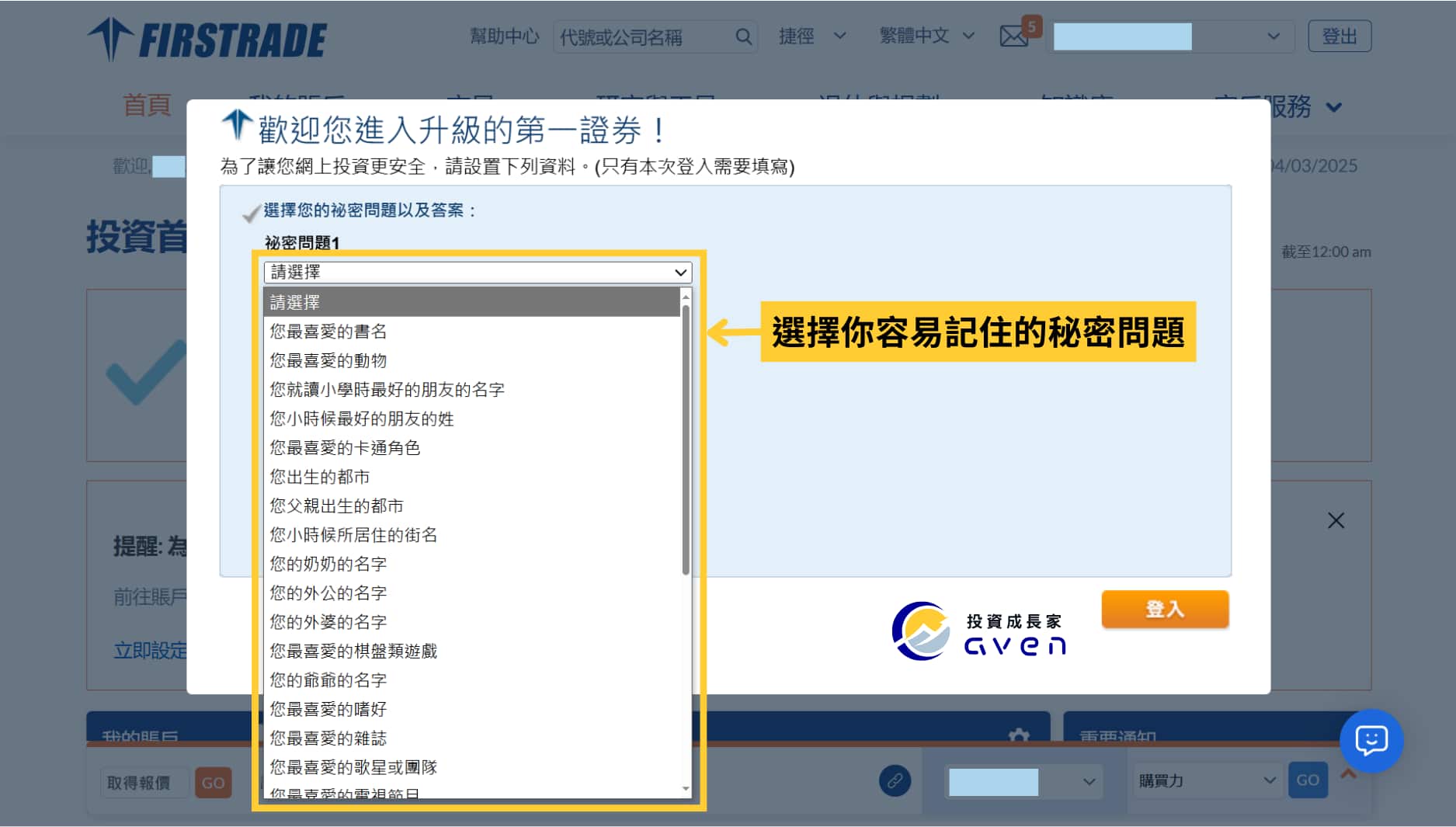Click the 代號或公司名稱 search input field
1456x827 pixels.
click(645, 36)
